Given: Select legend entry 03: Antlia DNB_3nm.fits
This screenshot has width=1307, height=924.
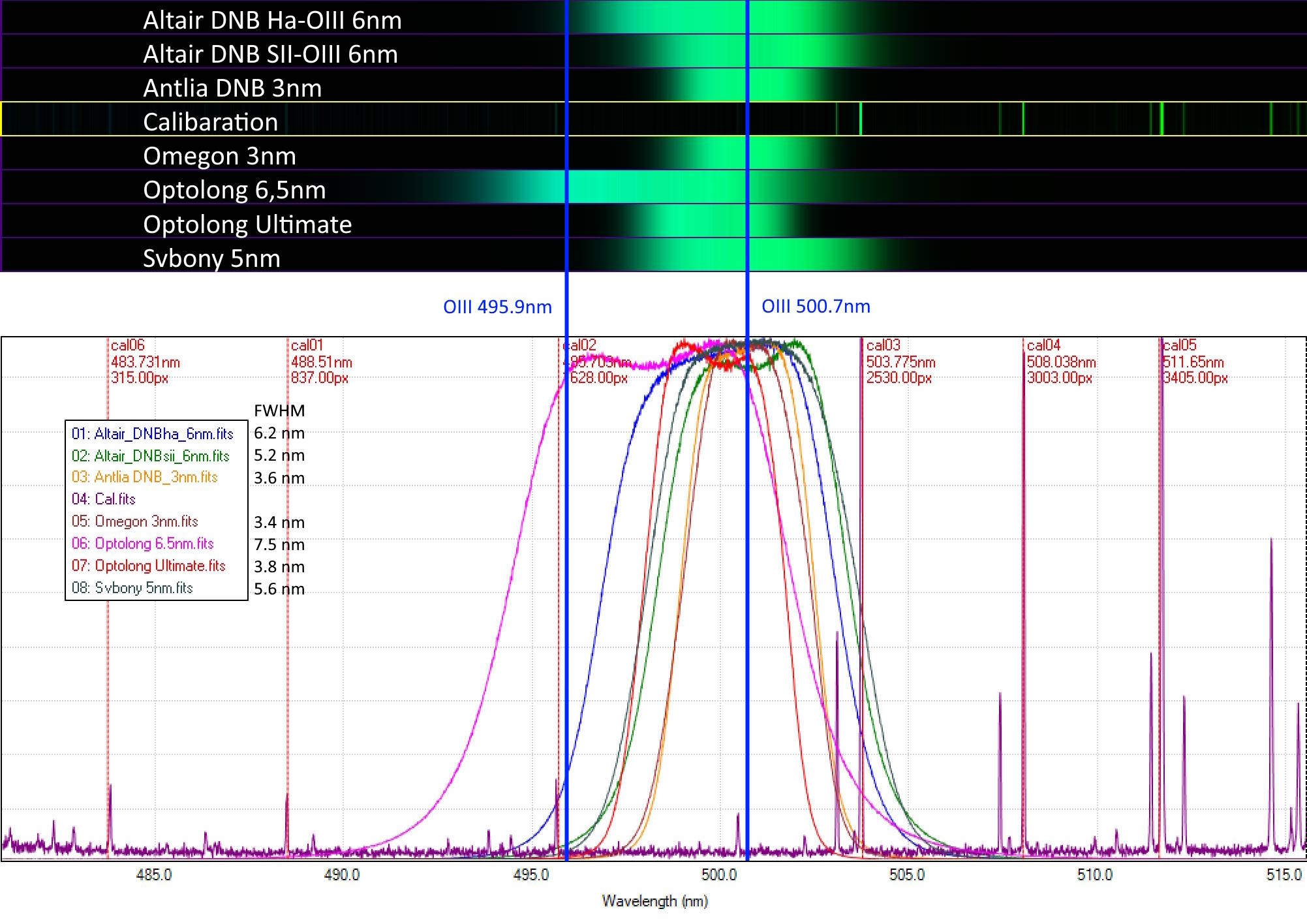Looking at the screenshot, I should coord(144,477).
